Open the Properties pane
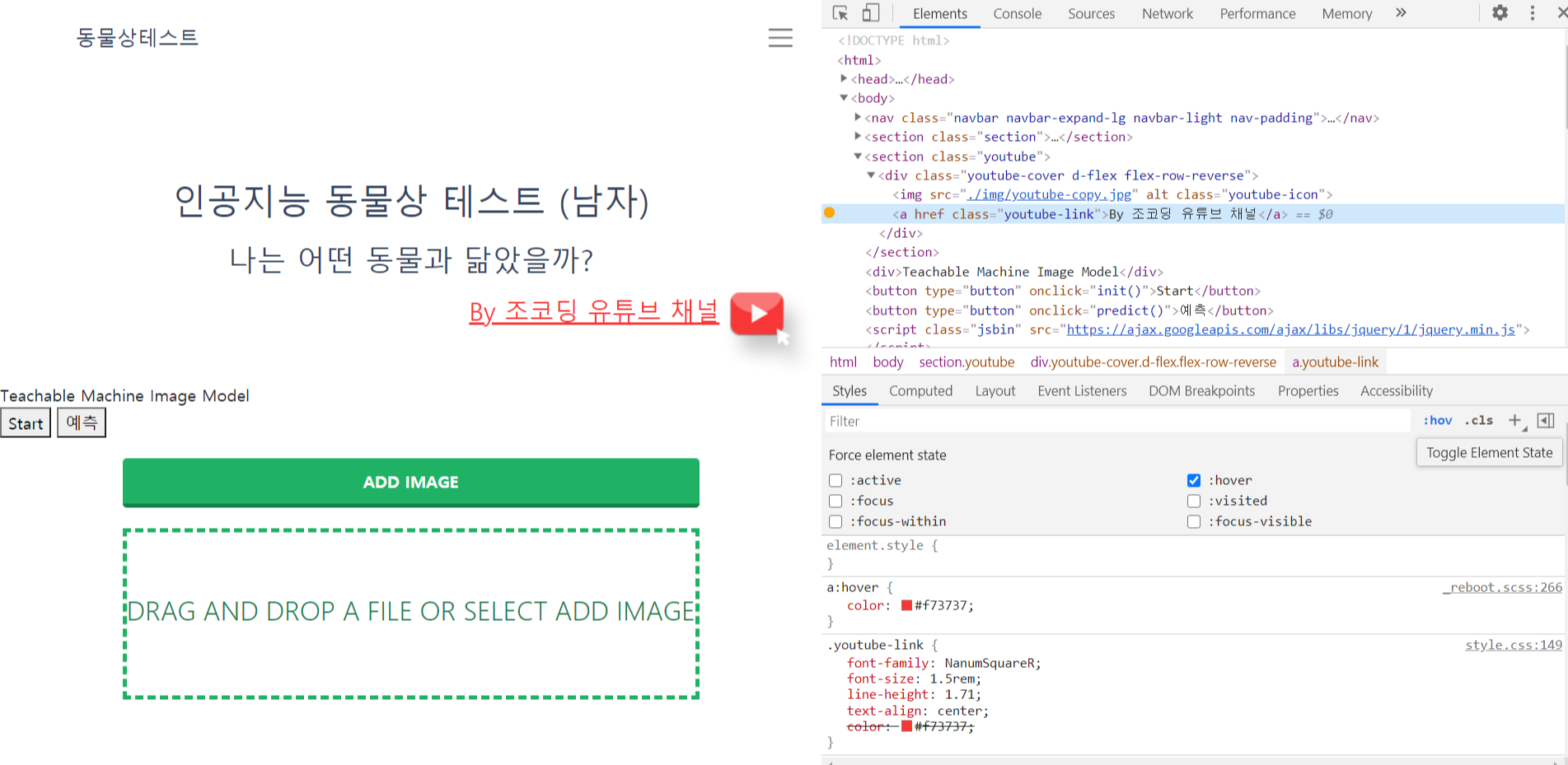This screenshot has height=765, width=1568. tap(1308, 391)
